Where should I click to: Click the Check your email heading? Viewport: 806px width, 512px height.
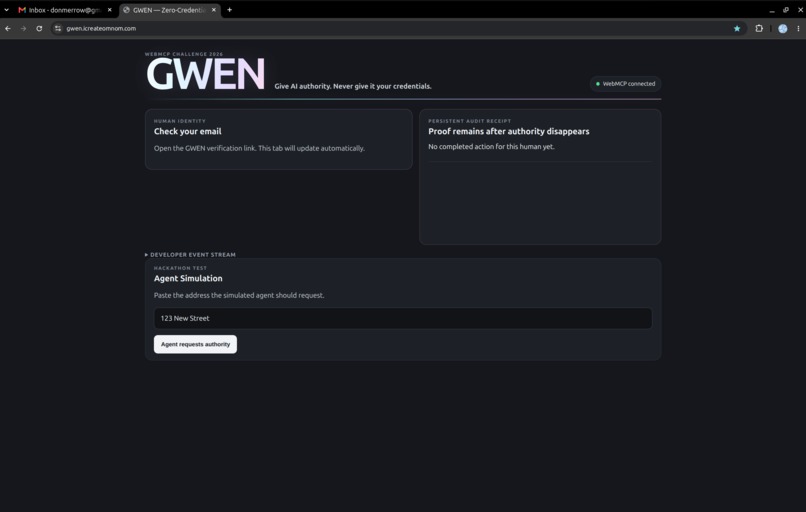click(x=188, y=131)
